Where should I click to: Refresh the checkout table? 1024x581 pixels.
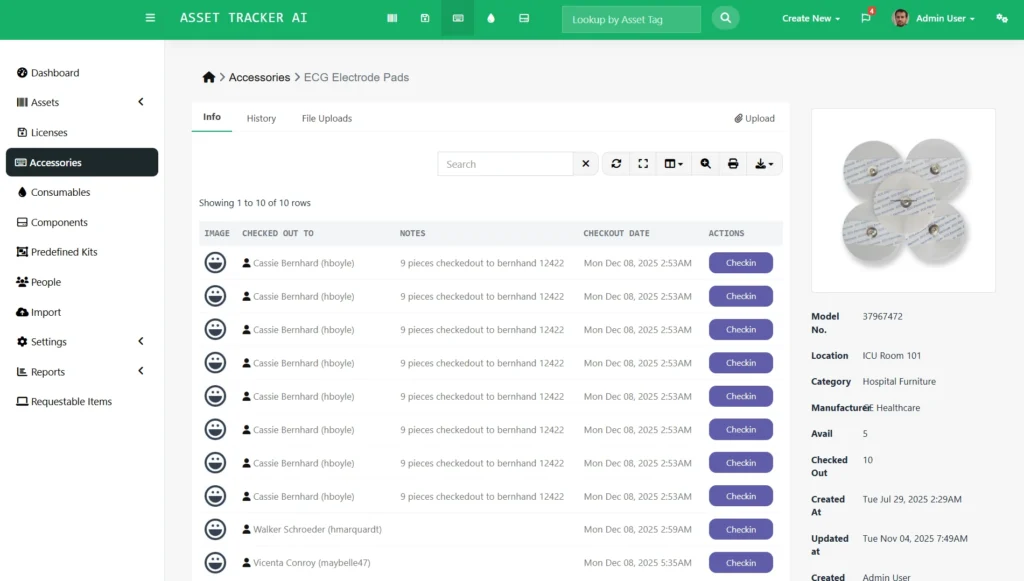[x=616, y=164]
